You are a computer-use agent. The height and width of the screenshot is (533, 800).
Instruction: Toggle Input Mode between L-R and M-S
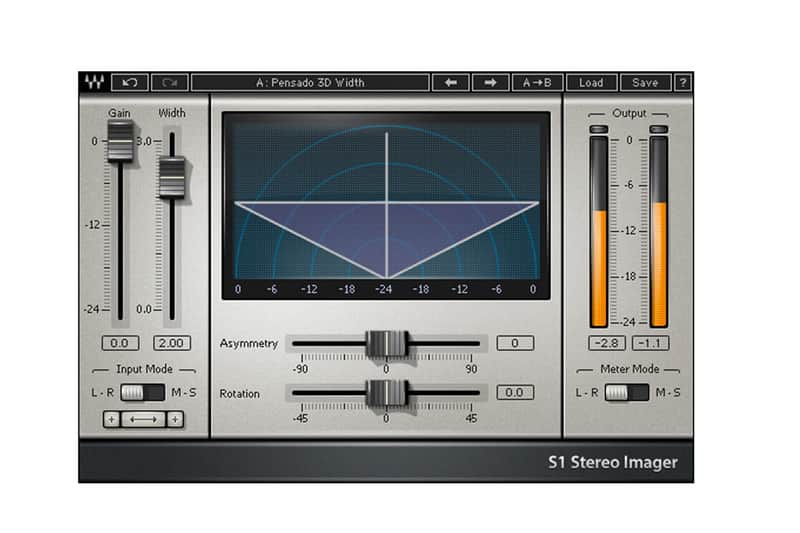[143, 392]
